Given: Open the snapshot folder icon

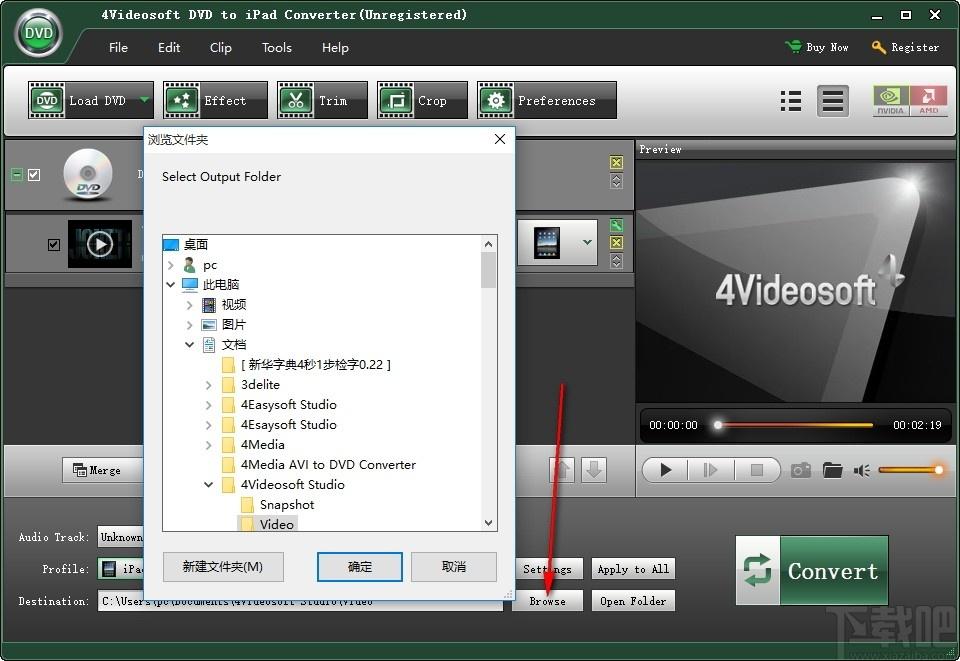Looking at the screenshot, I should point(833,470).
